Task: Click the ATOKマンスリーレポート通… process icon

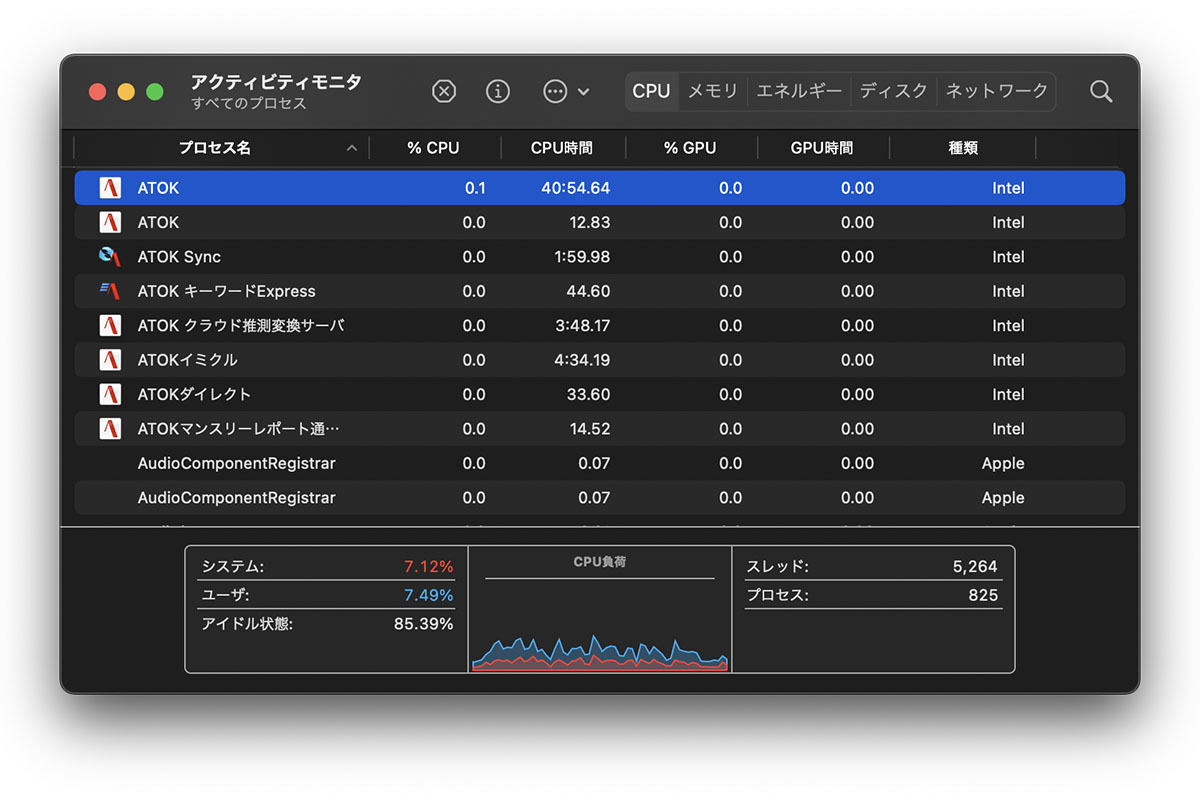Action: (110, 428)
